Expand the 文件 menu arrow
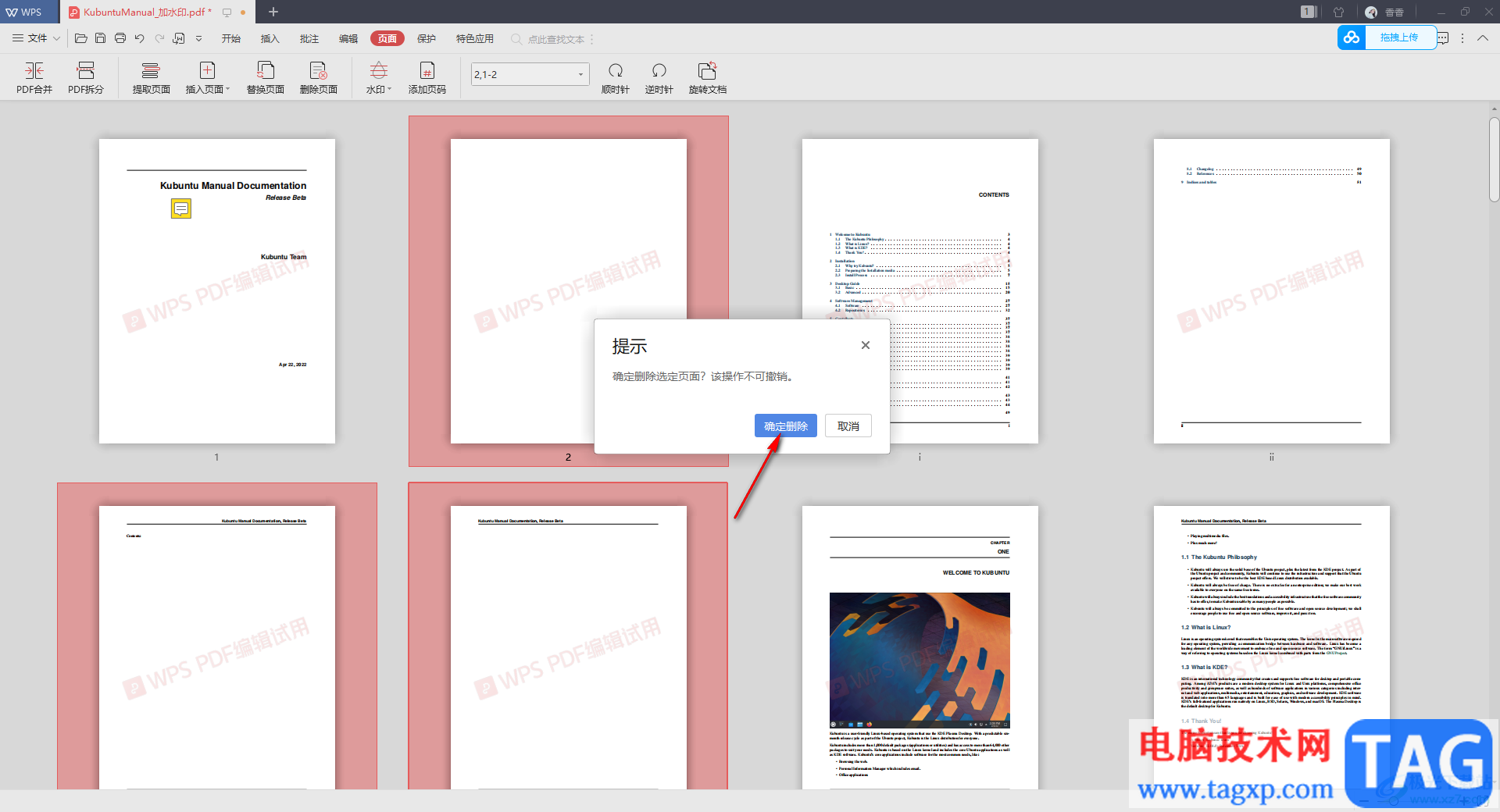1500x812 pixels. tap(56, 38)
